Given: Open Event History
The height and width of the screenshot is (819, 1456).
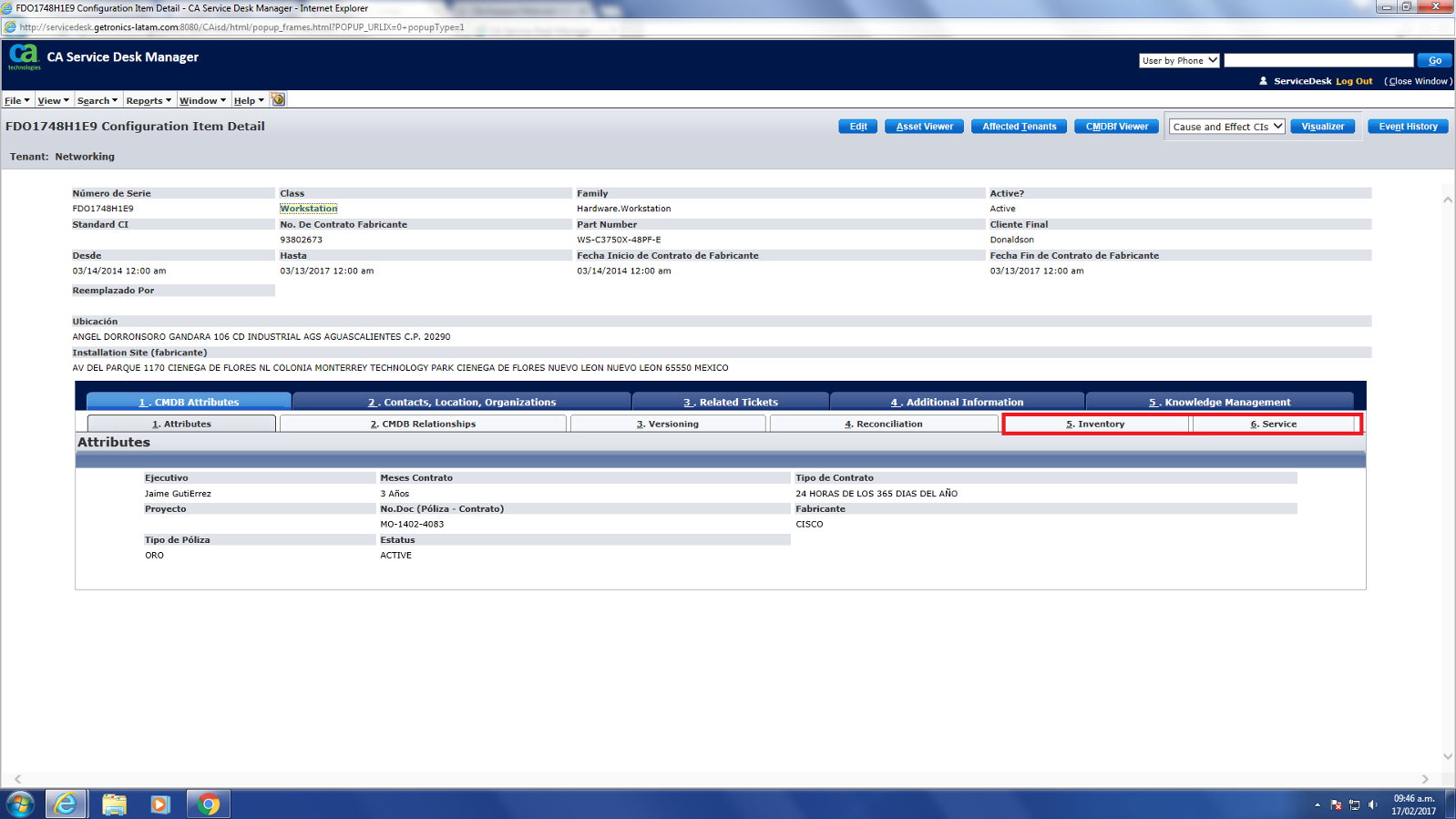Looking at the screenshot, I should (x=1408, y=127).
